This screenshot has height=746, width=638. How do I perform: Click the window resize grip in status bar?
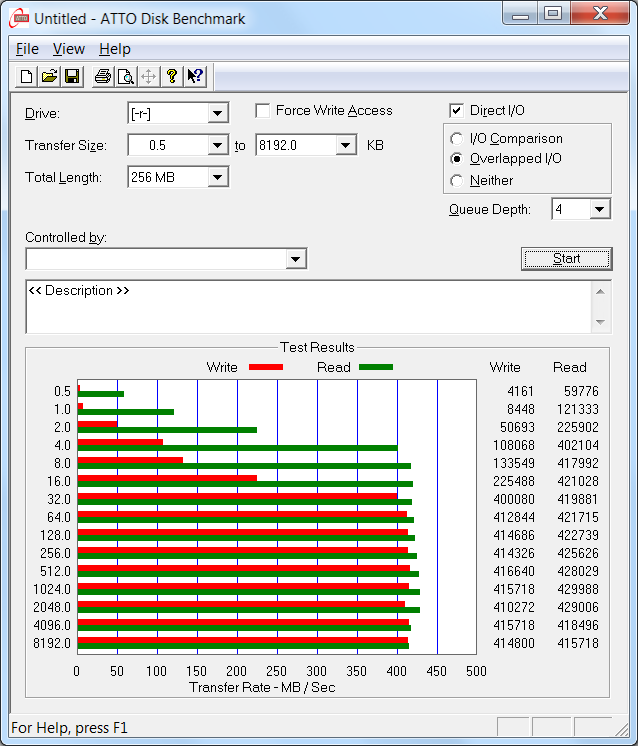(621, 728)
